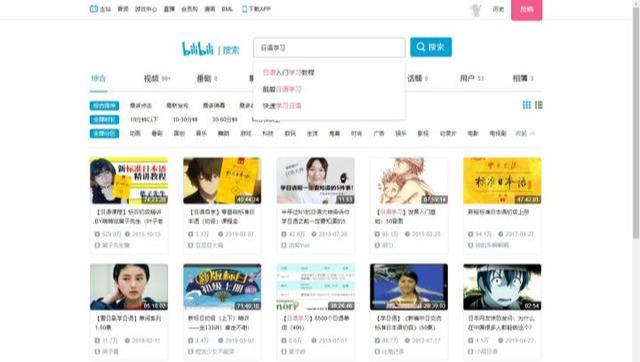
Task: Open the 用户 results tab
Action: pyautogui.click(x=471, y=78)
